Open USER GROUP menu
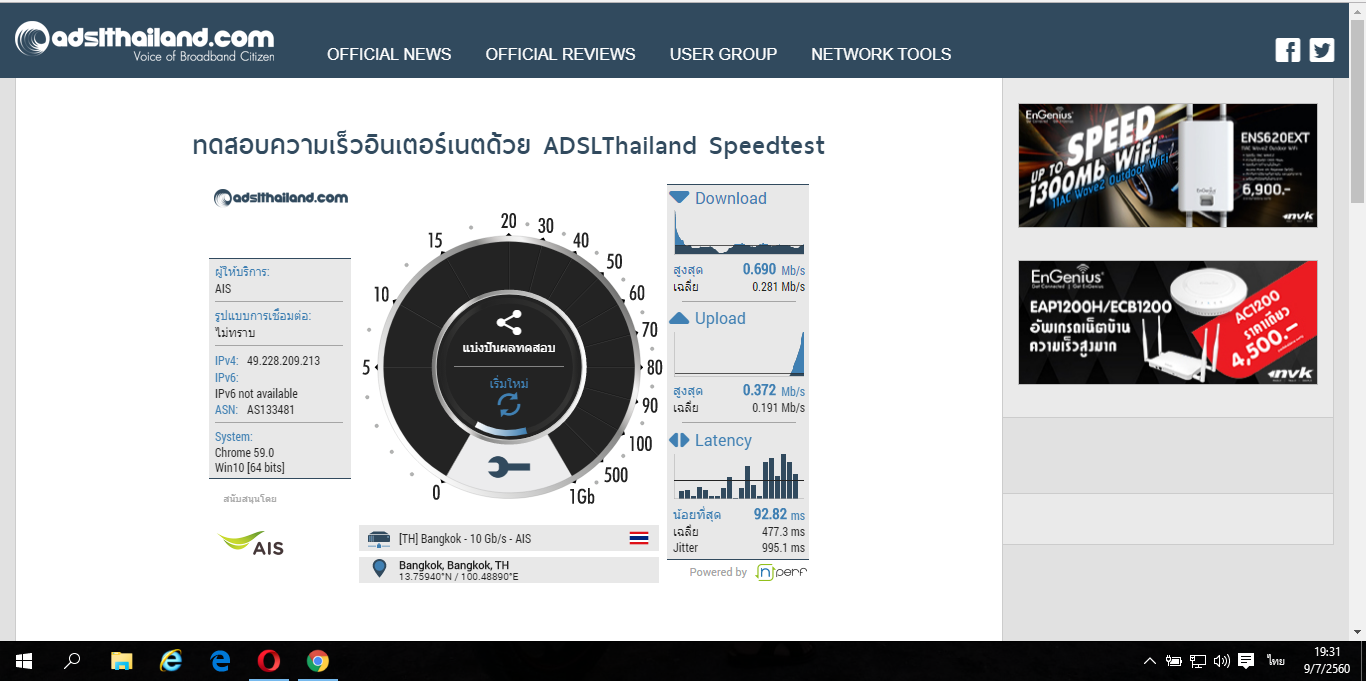Image resolution: width=1366 pixels, height=681 pixels. tap(723, 54)
